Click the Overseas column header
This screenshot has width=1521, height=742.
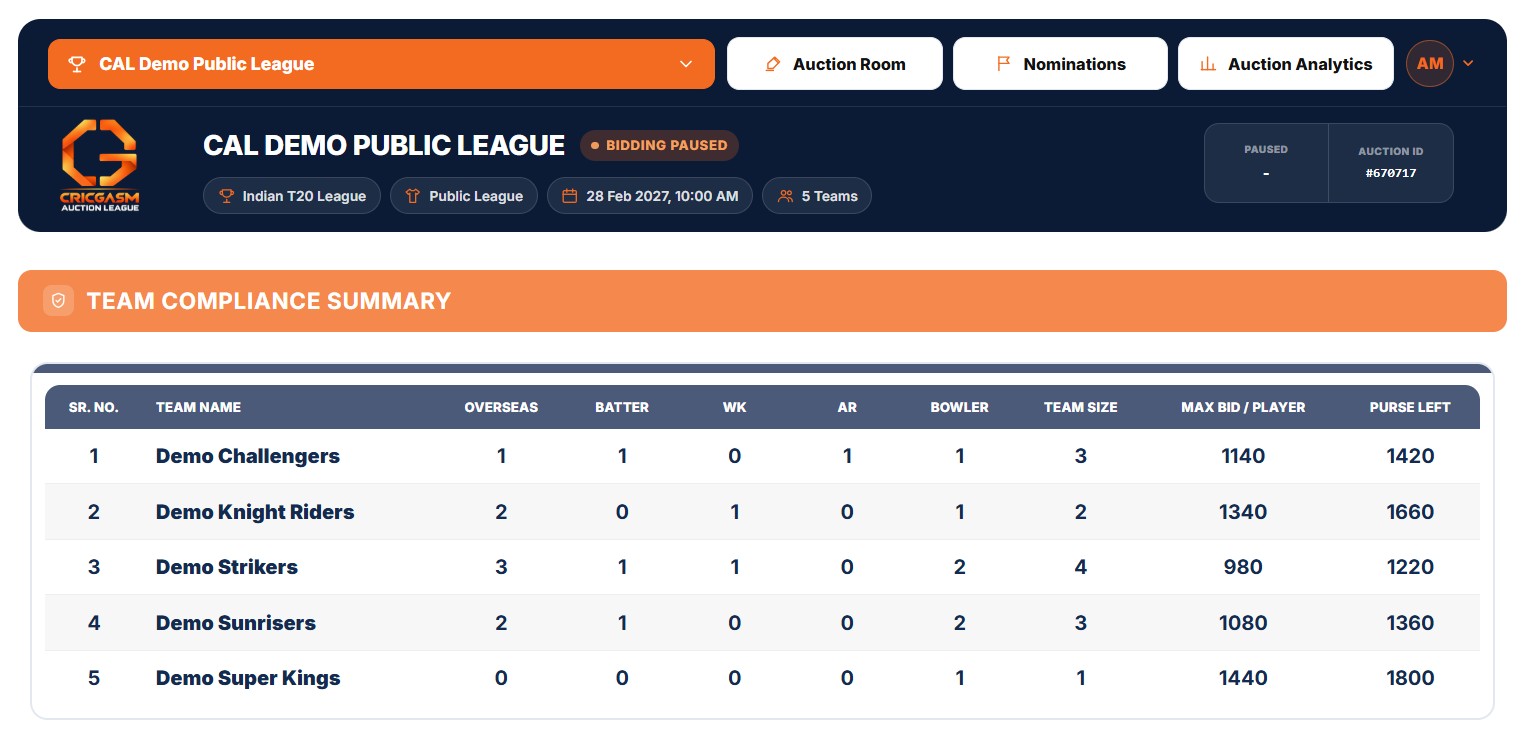[501, 407]
